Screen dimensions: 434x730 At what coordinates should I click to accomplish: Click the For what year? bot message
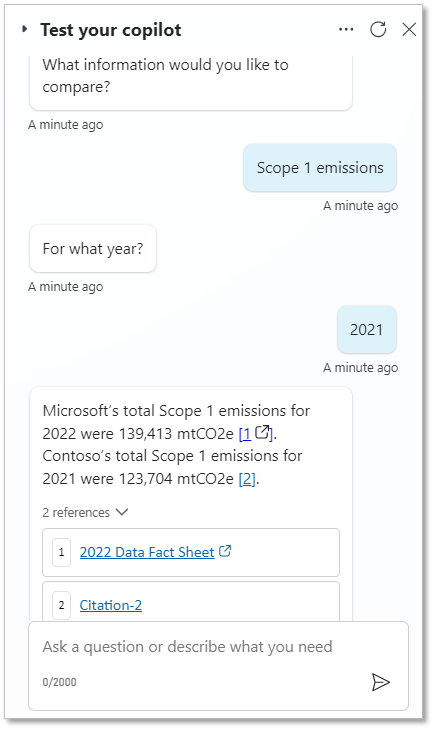pyautogui.click(x=93, y=249)
